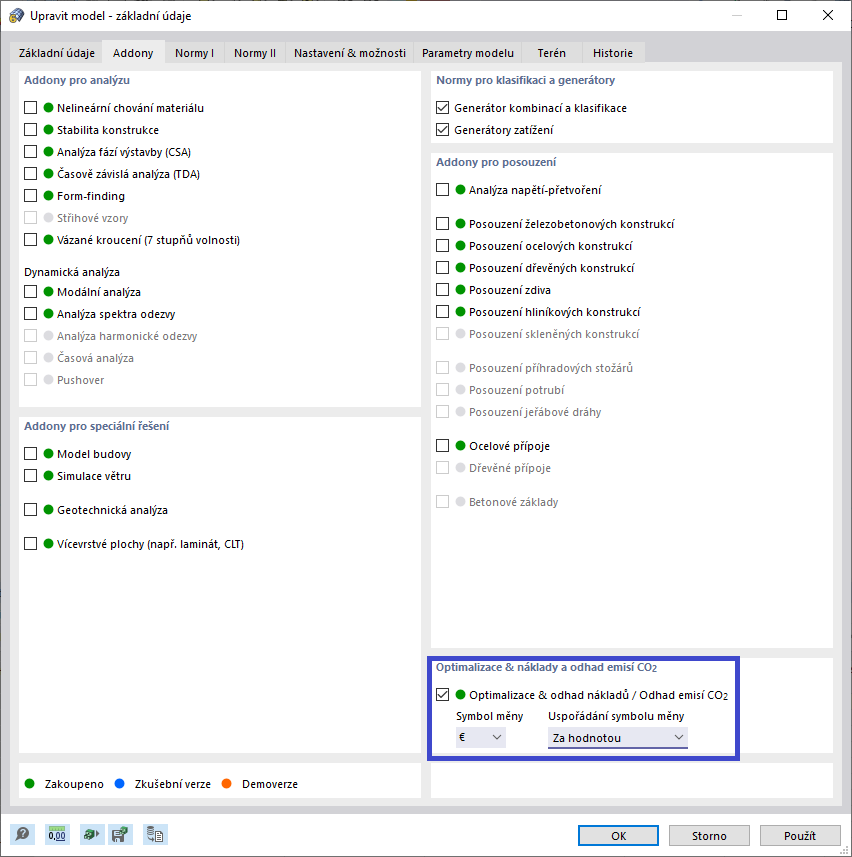The image size is (852, 857).
Task: Open the Parametry modelu tab
Action: click(468, 53)
